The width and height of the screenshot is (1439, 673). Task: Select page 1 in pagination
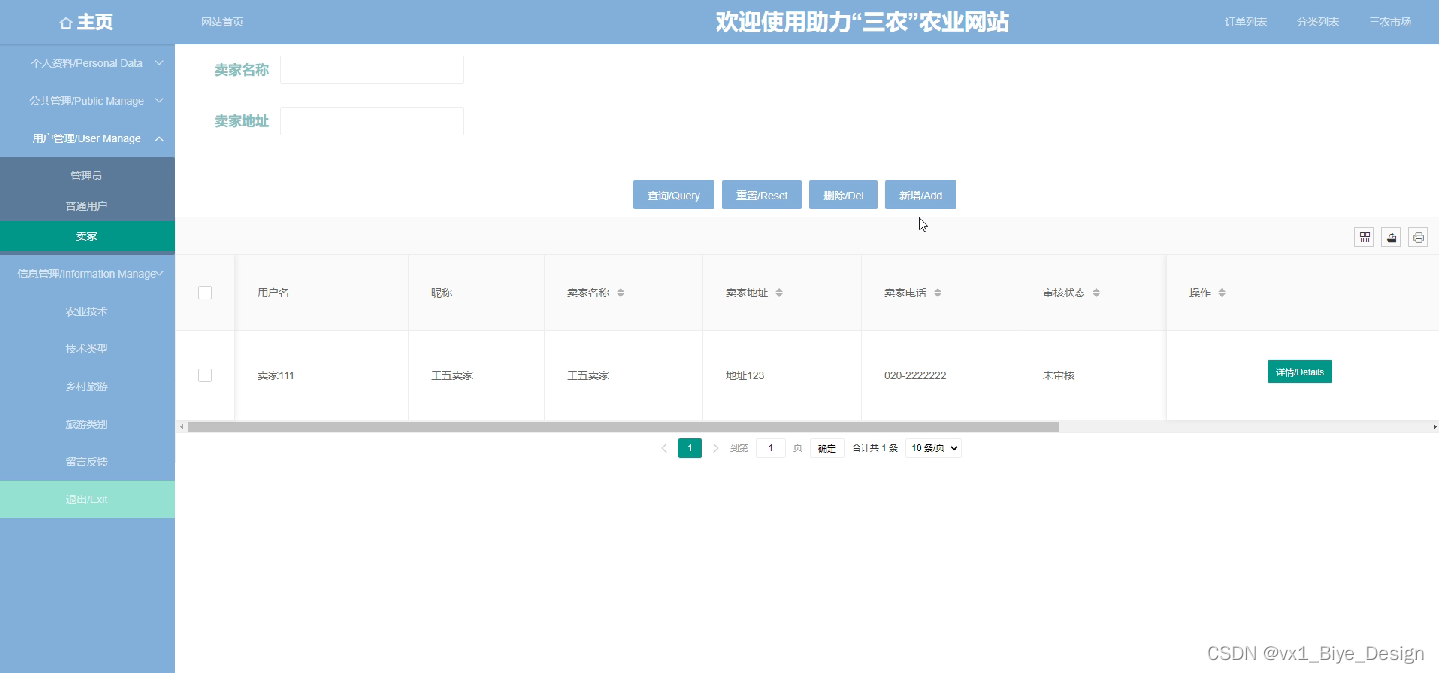690,448
